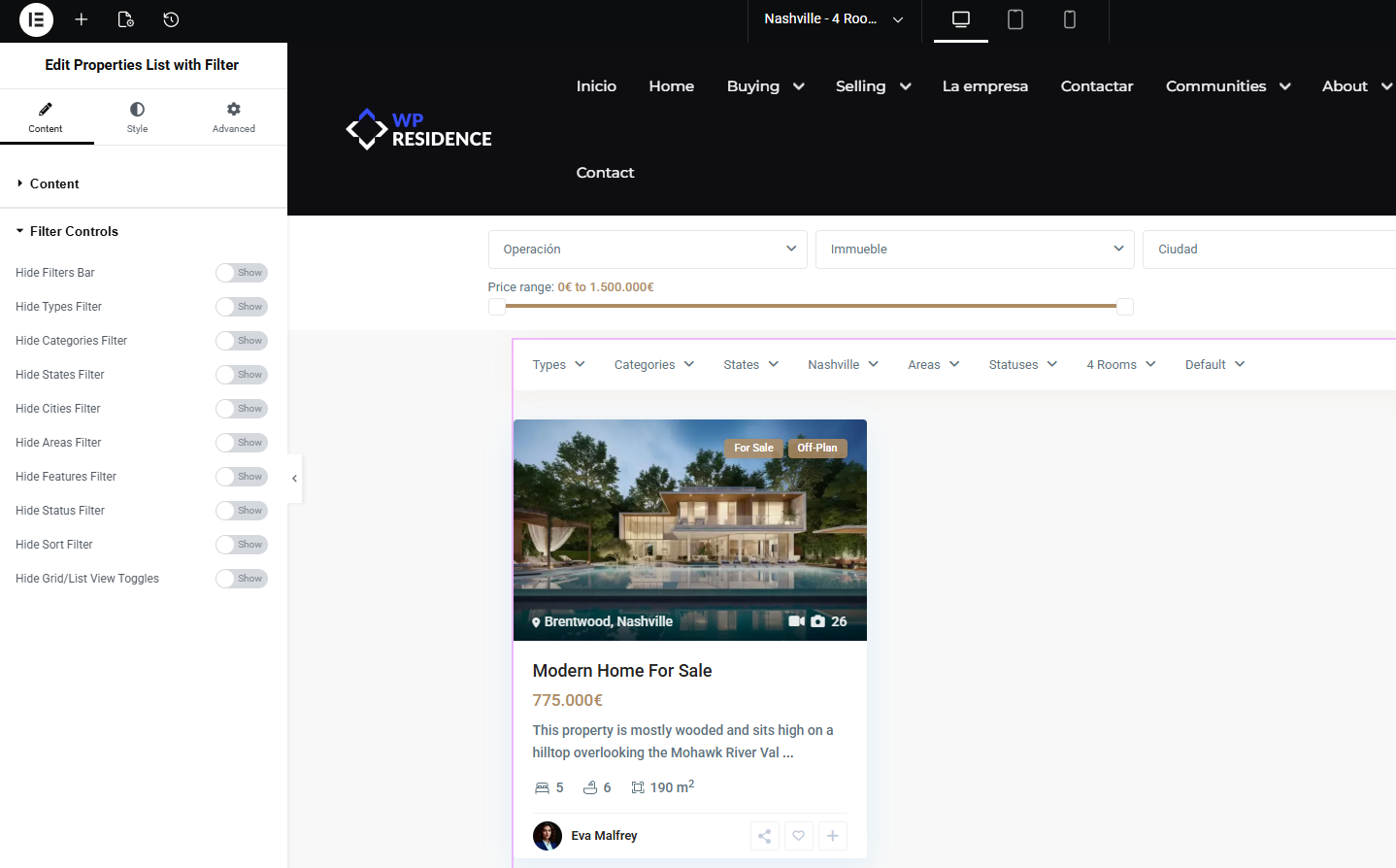Click the price range slider right handle
Viewport: 1396px width, 868px height.
click(1125, 307)
